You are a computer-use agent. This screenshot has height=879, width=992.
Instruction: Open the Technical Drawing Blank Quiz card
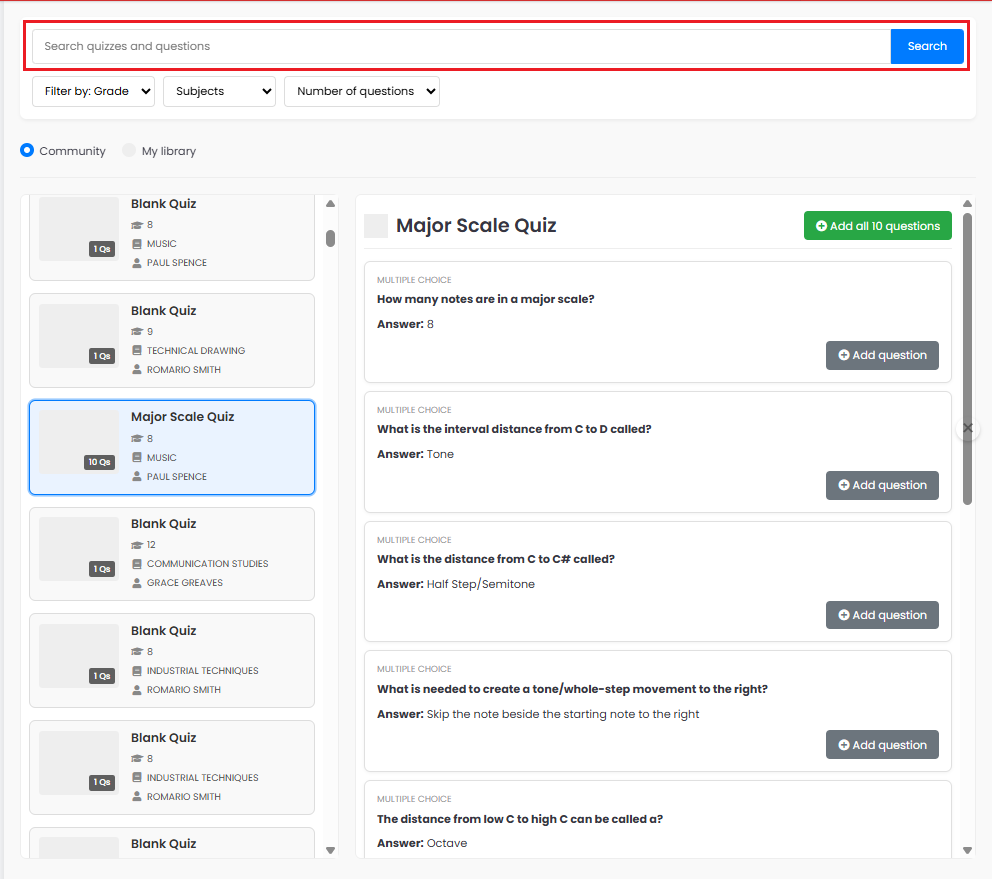coord(172,340)
